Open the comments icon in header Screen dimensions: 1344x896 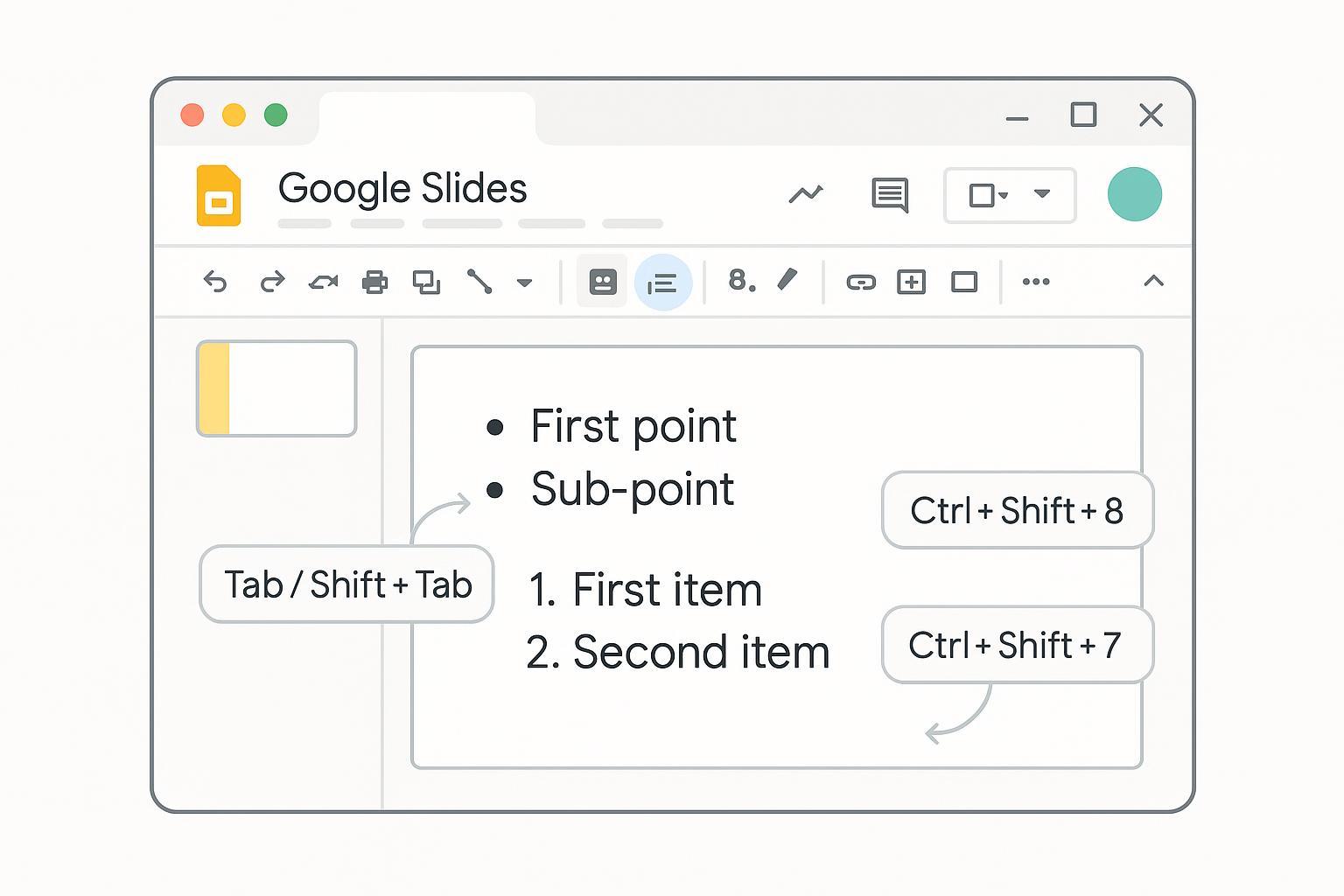pos(890,194)
